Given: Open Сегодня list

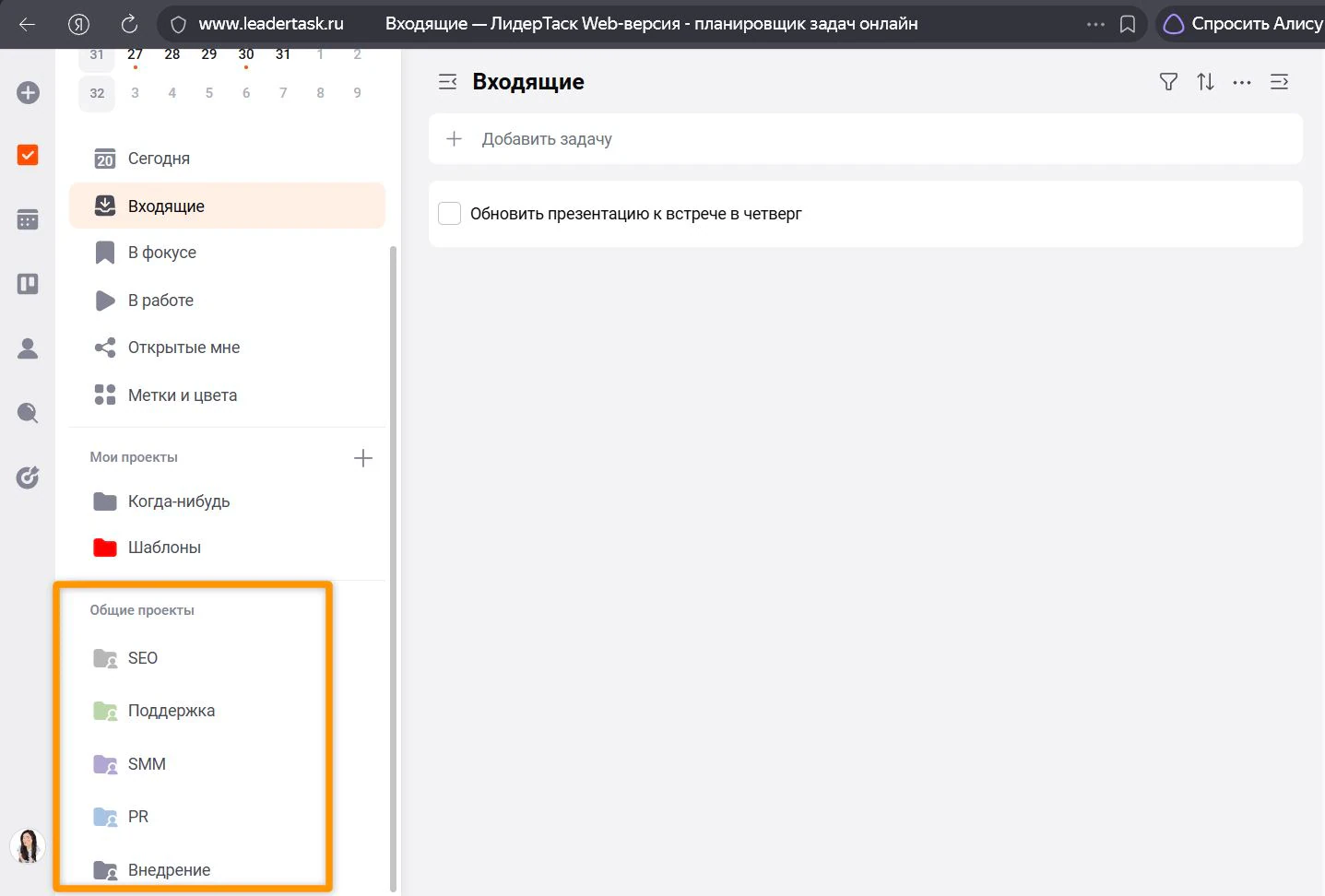Looking at the screenshot, I should [227, 159].
